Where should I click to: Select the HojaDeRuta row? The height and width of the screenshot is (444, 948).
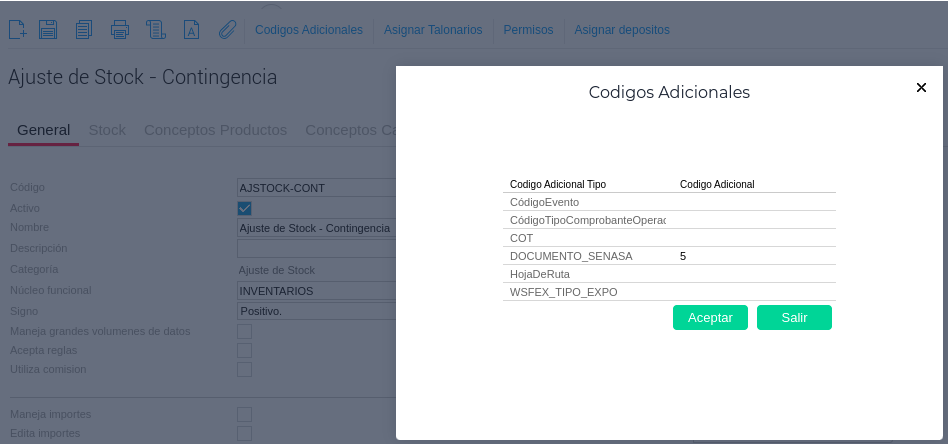point(586,274)
